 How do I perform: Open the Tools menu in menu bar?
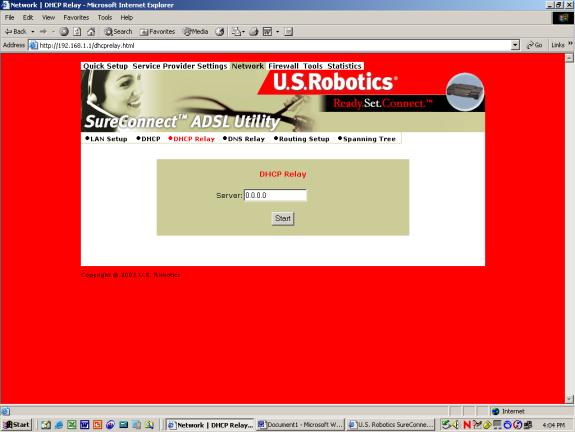(105, 18)
